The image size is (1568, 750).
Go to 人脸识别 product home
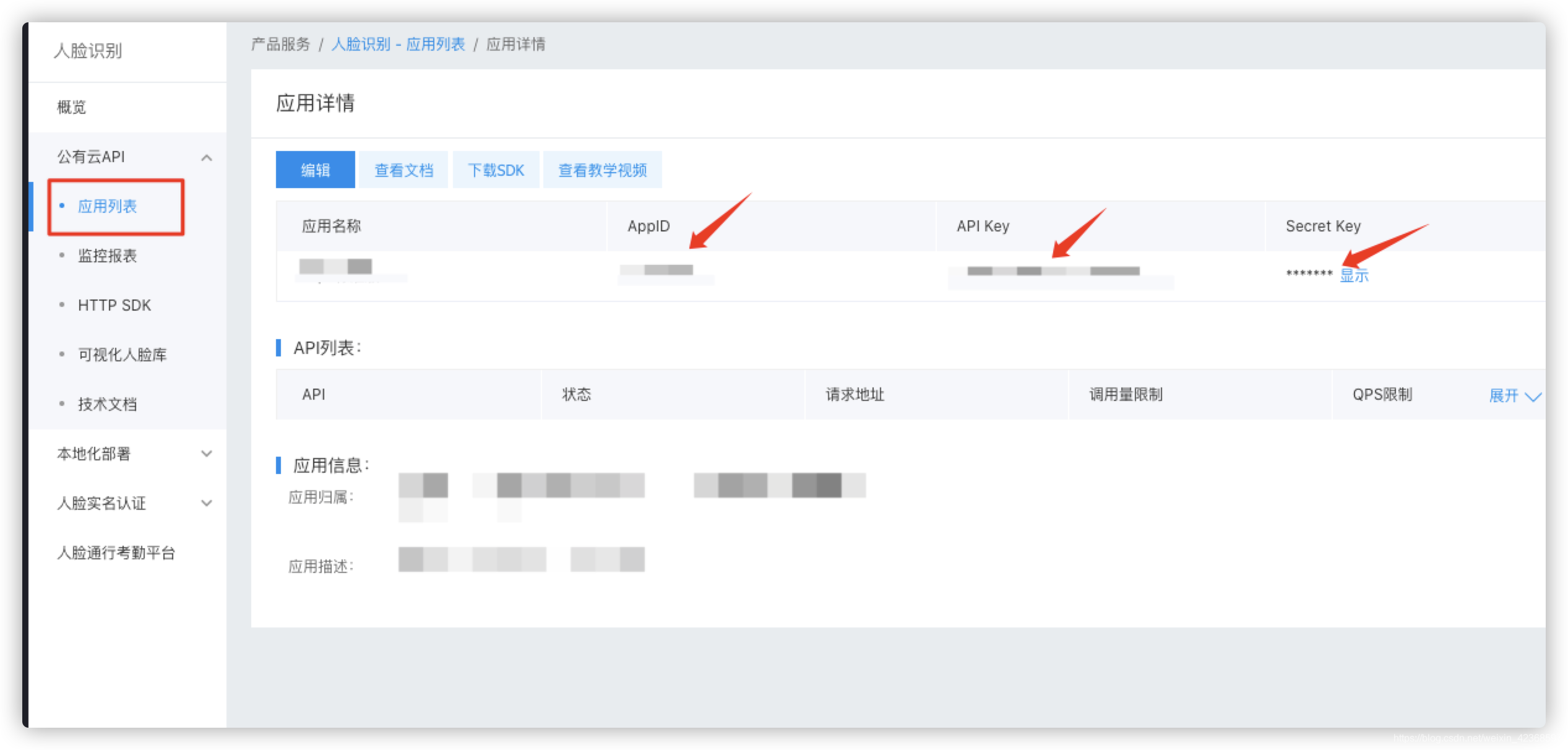(x=87, y=52)
